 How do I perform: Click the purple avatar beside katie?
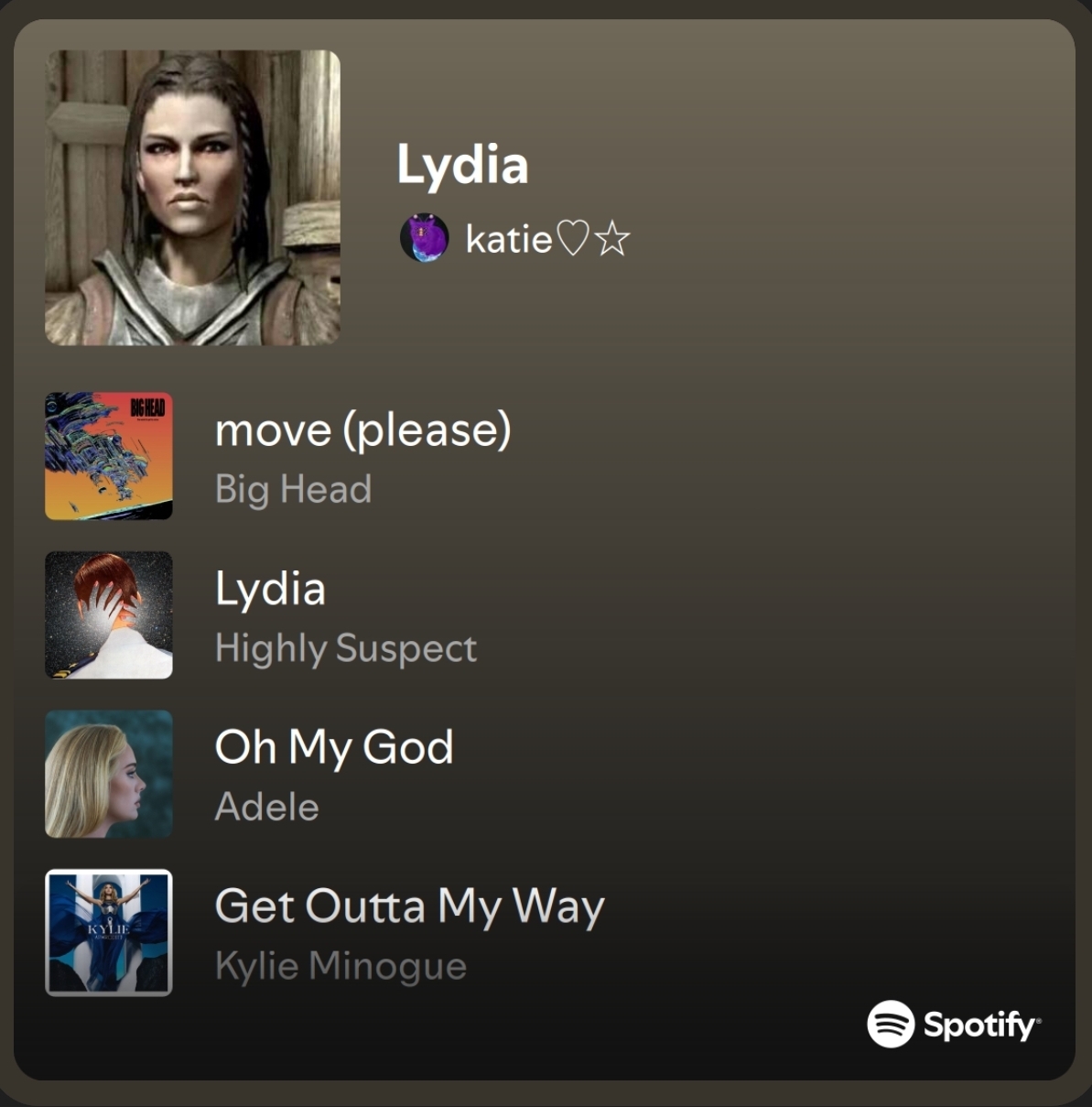point(425,239)
